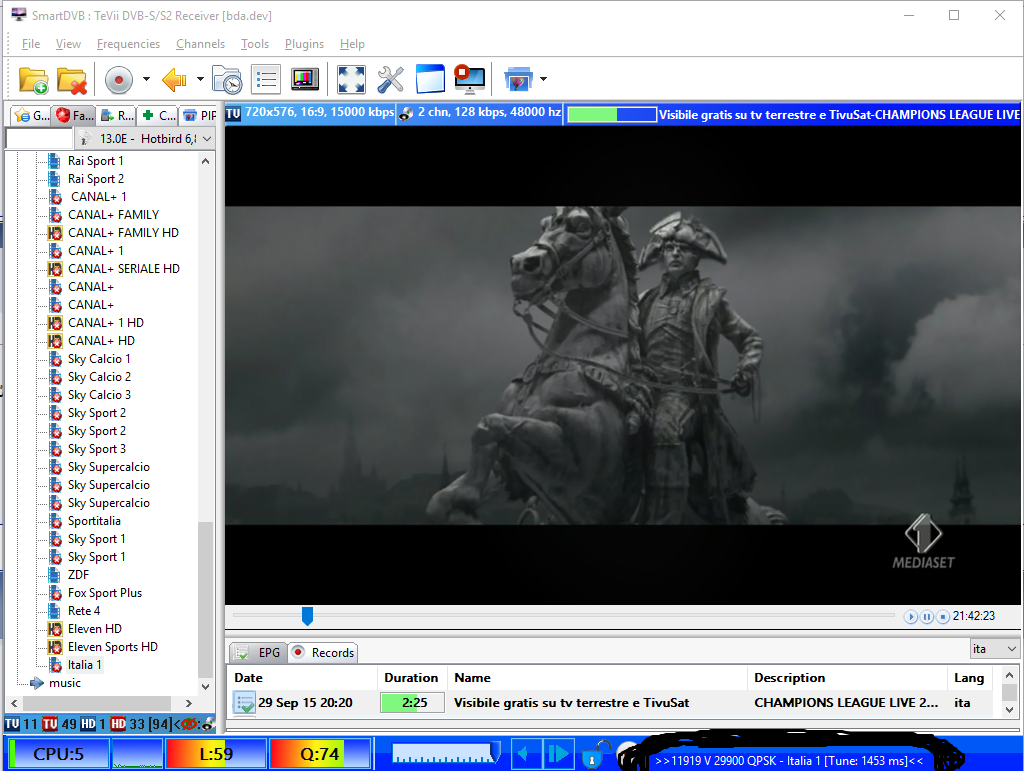Open the Frequencies menu
Image resolution: width=1024 pixels, height=771 pixels.
128,44
